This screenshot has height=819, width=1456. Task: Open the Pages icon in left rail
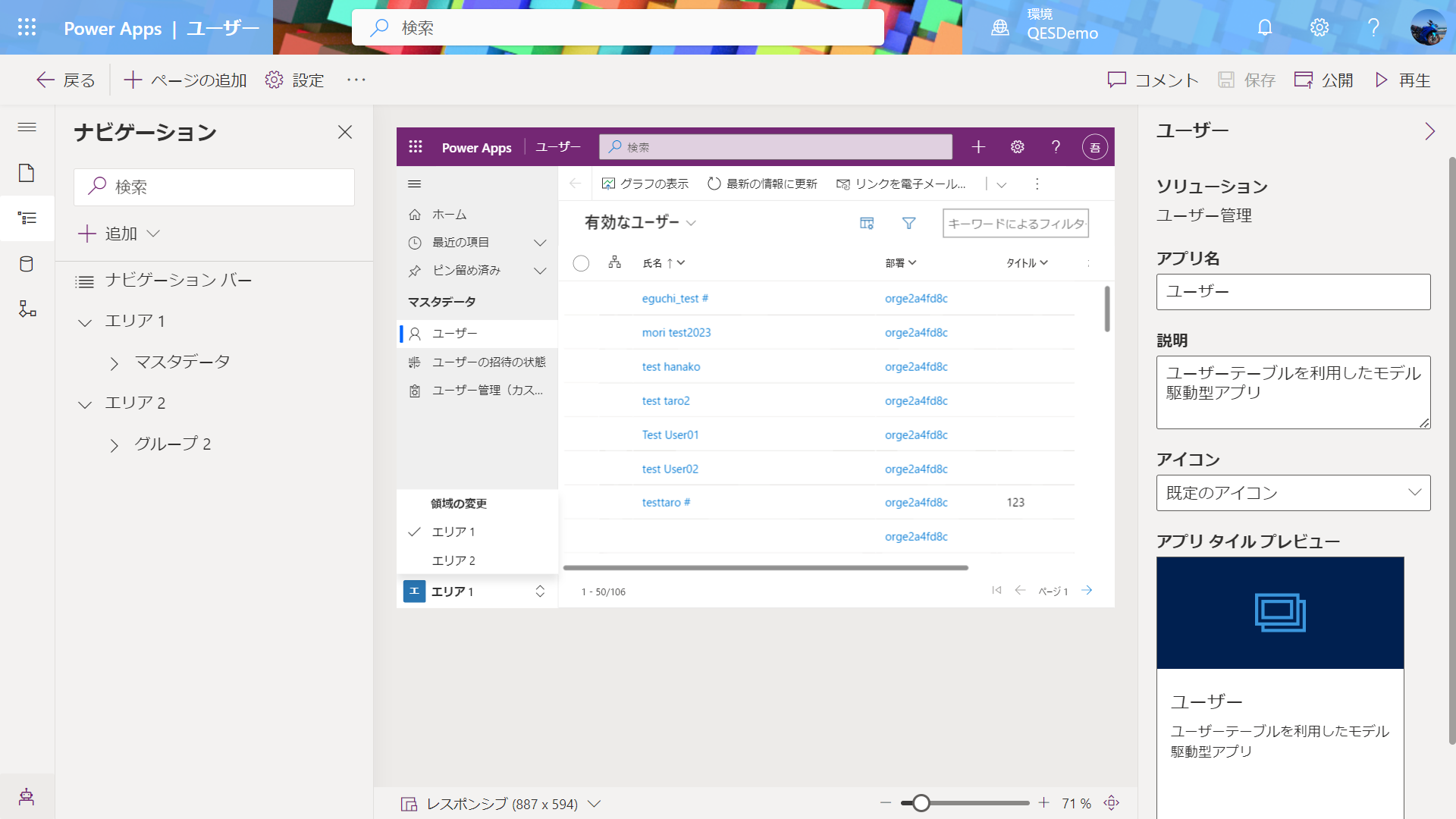[27, 173]
